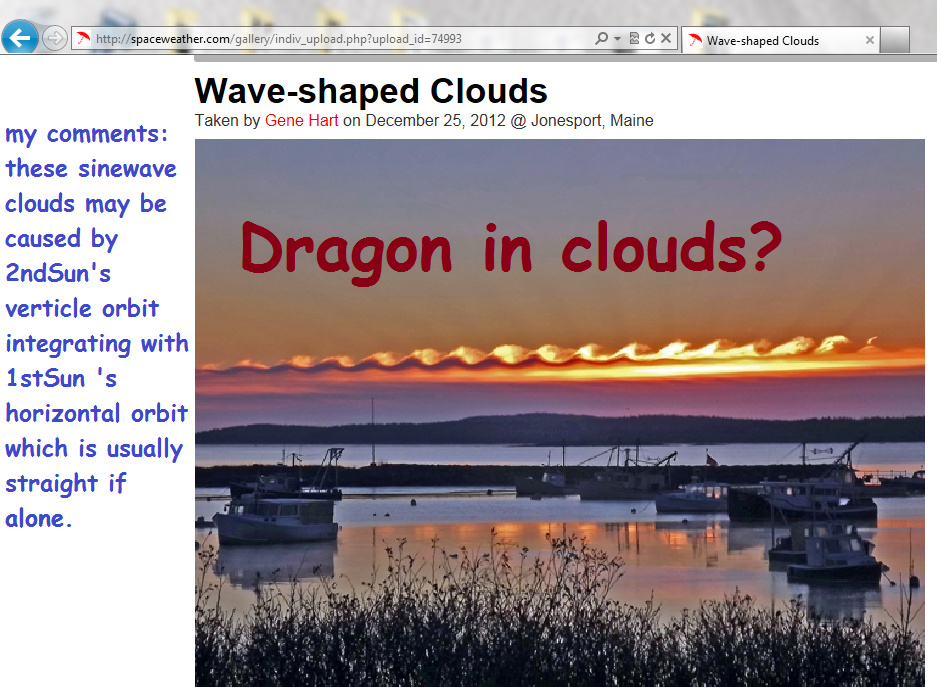The width and height of the screenshot is (937, 694).
Task: Click the '2ndSun's' blue comment line
Action: coord(58,273)
